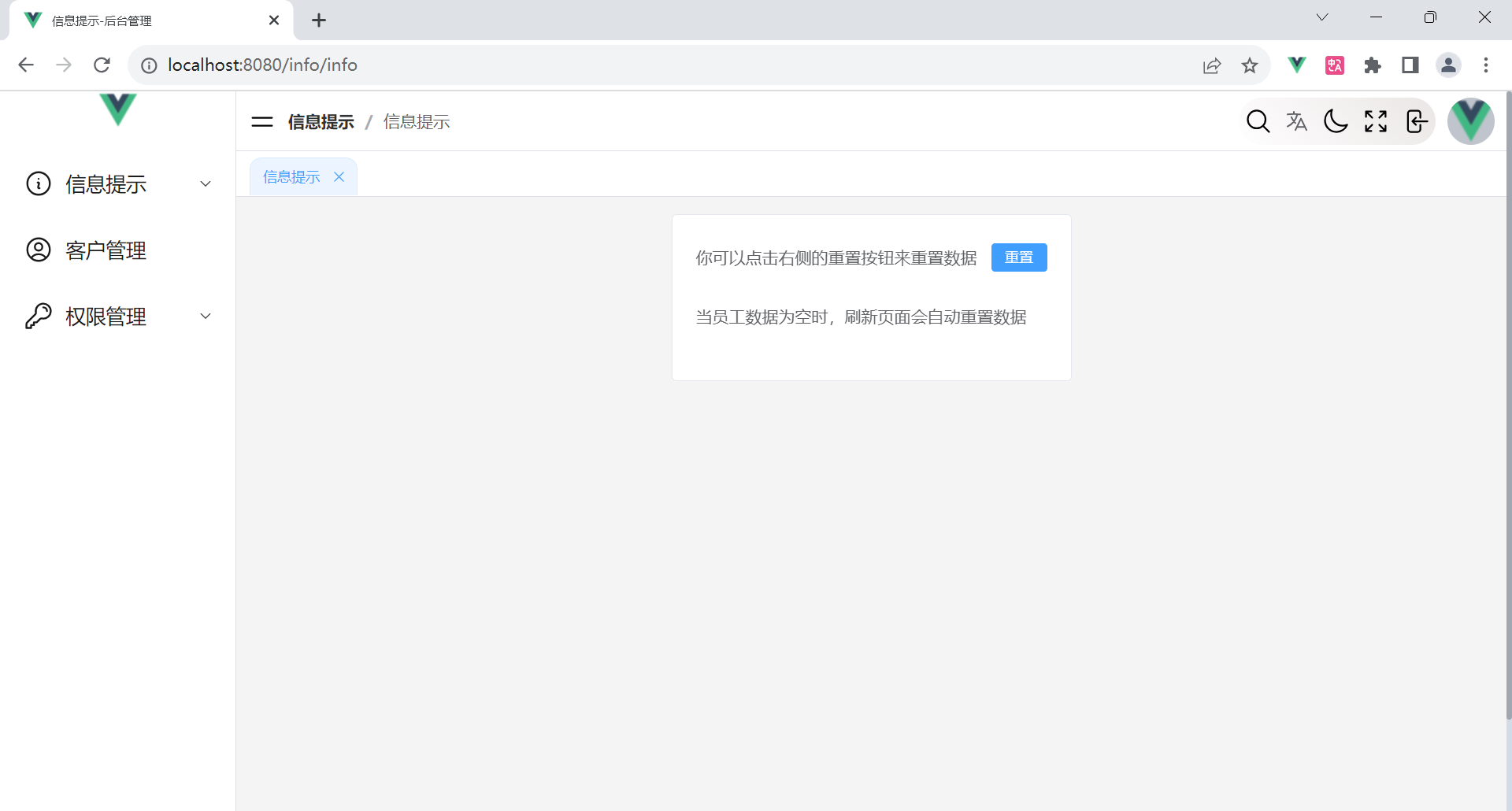Open the pink translate extension icon
Viewport: 1512px width, 811px height.
[x=1335, y=65]
